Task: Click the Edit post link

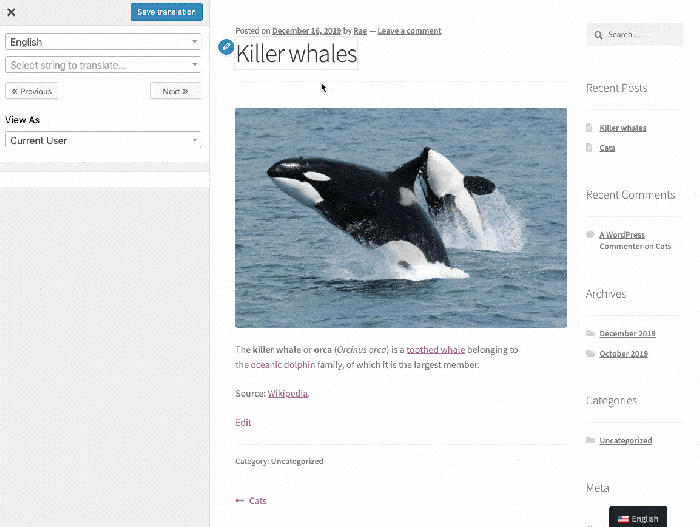Action: [x=243, y=422]
